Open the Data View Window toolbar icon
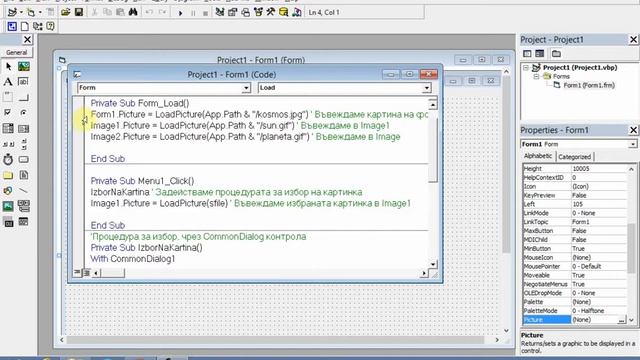 coord(283,12)
